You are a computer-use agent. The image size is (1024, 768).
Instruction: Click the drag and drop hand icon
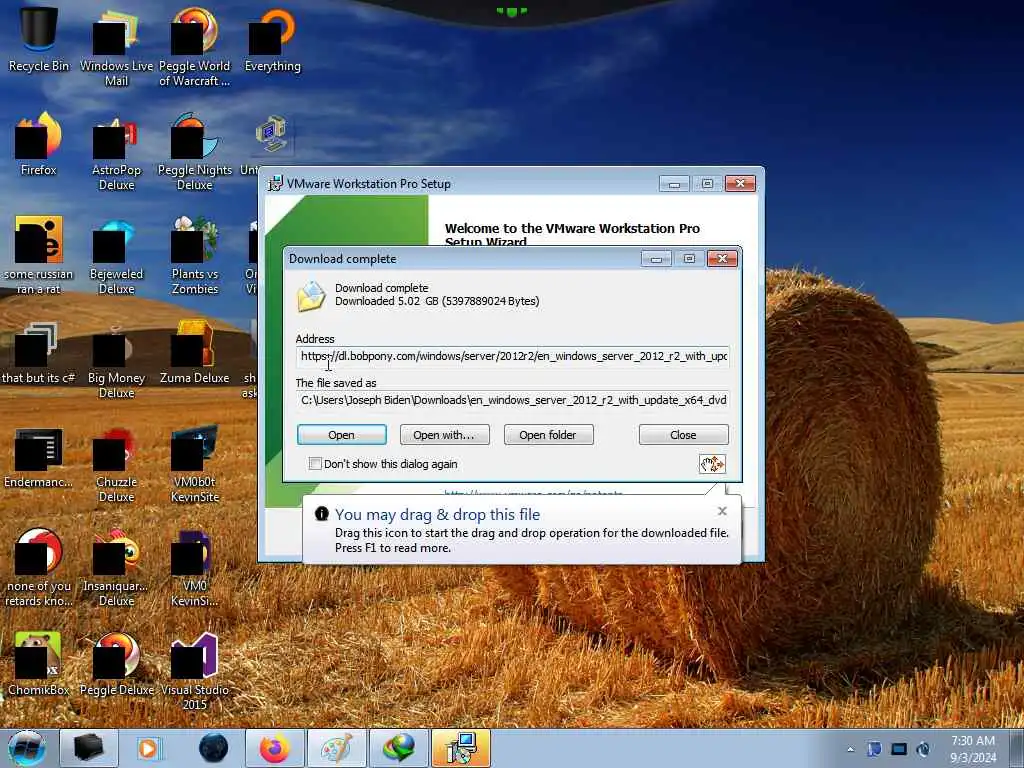tap(712, 464)
